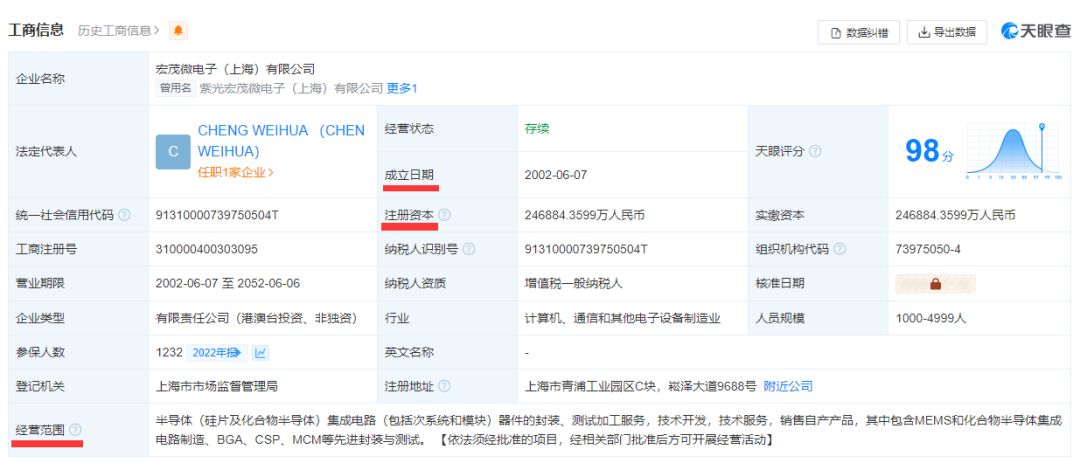Screen dimensions: 1080x470
Task: Open CHENG WEIHUA legal representative link
Action: (281, 141)
